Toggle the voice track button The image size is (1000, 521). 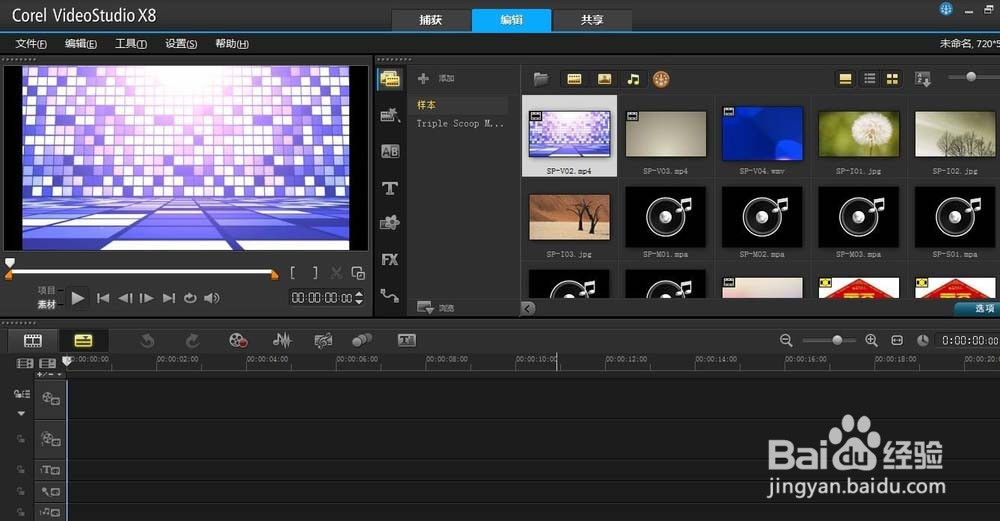pos(50,492)
